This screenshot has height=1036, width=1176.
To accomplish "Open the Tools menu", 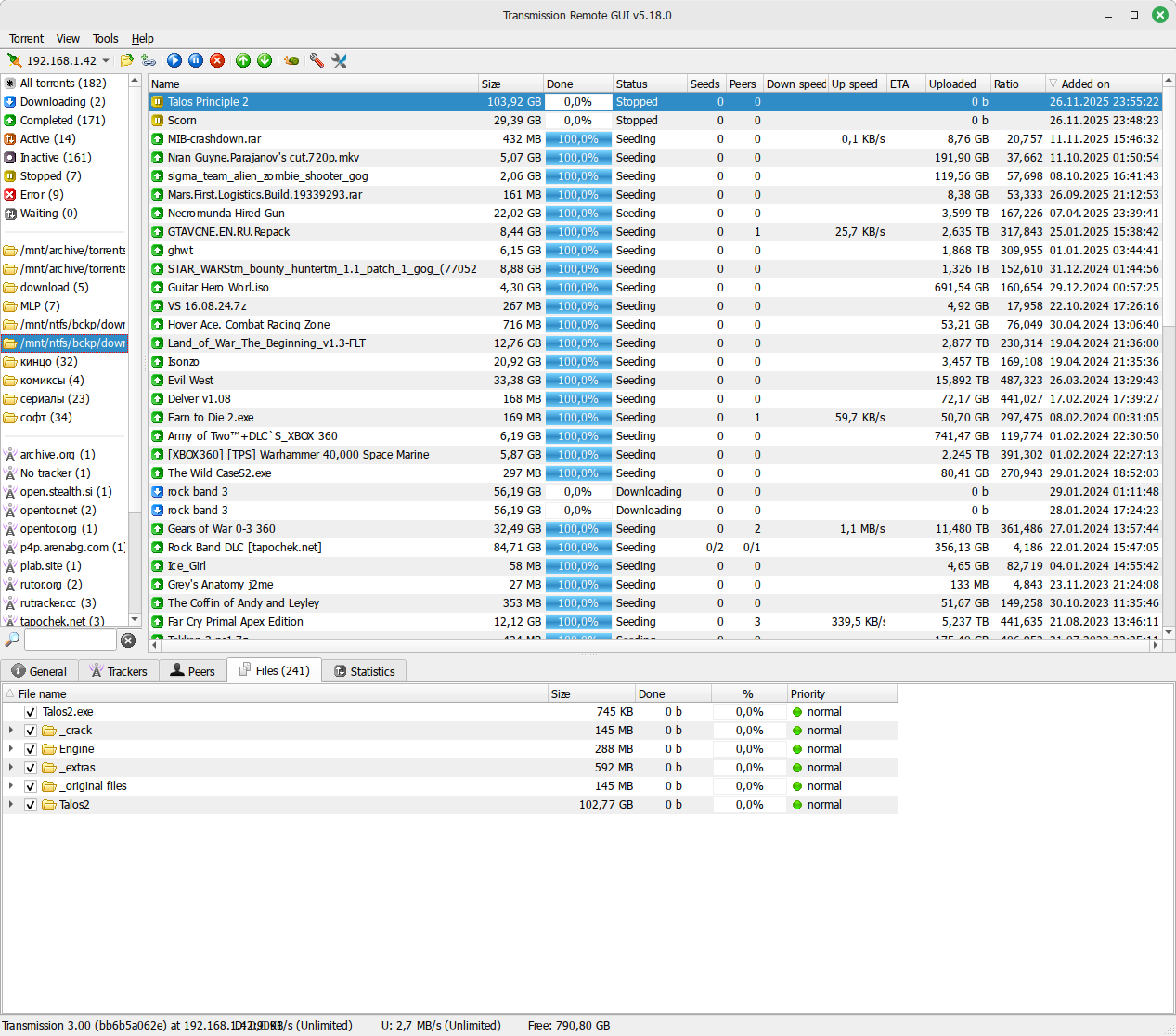I will click(x=105, y=39).
